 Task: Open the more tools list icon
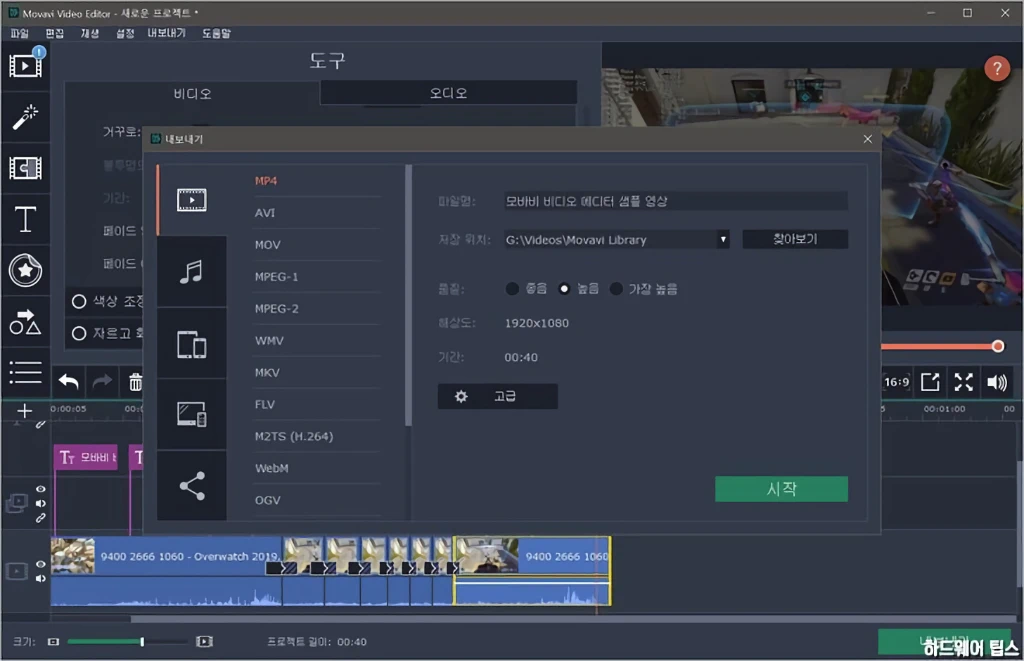(x=25, y=372)
